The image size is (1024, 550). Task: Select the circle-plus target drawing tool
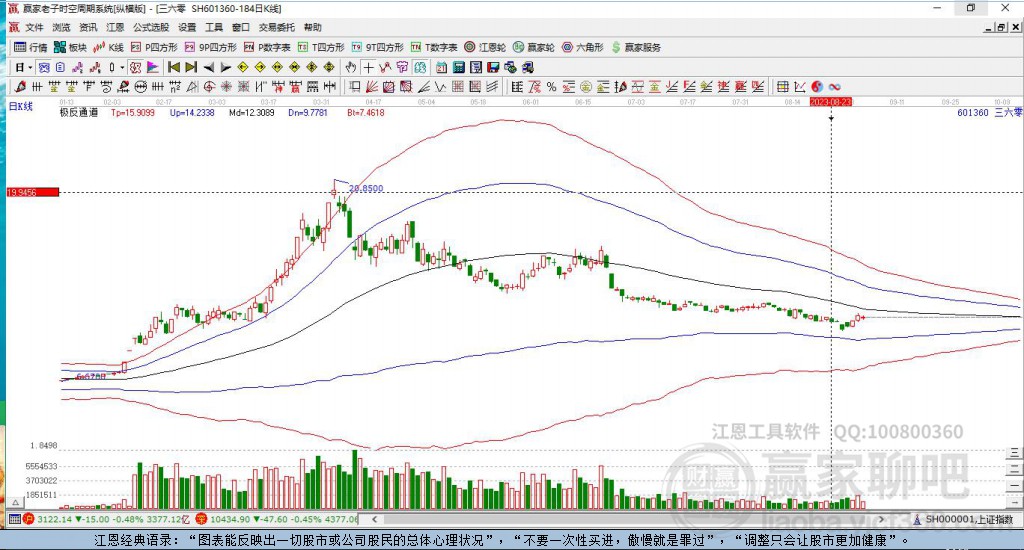[x=208, y=86]
